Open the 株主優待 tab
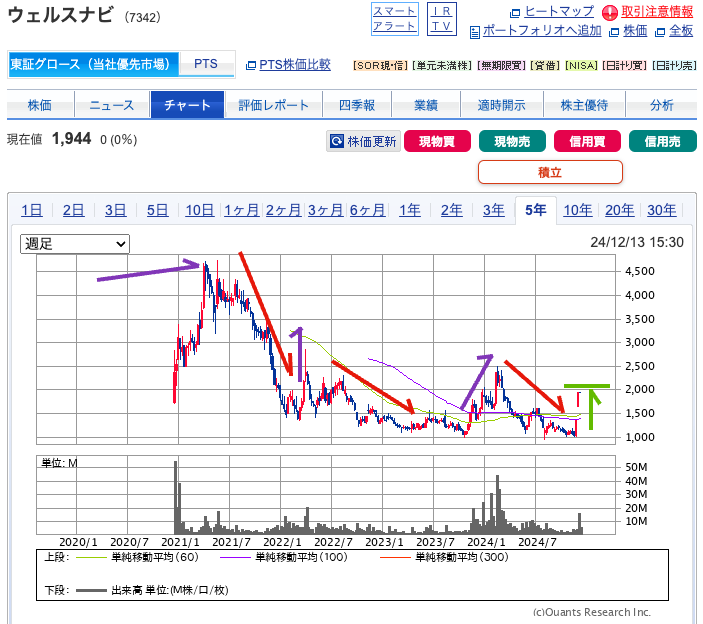The width and height of the screenshot is (703, 624). [584, 105]
